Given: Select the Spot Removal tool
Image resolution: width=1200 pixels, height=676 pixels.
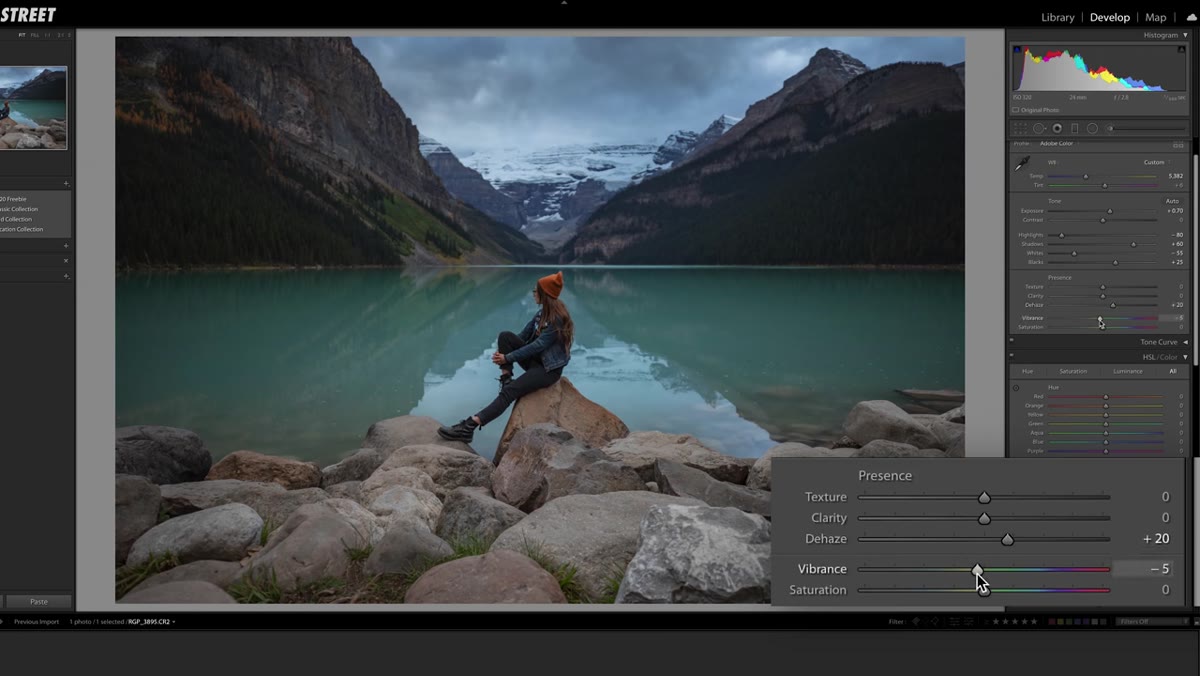Looking at the screenshot, I should 1039,128.
